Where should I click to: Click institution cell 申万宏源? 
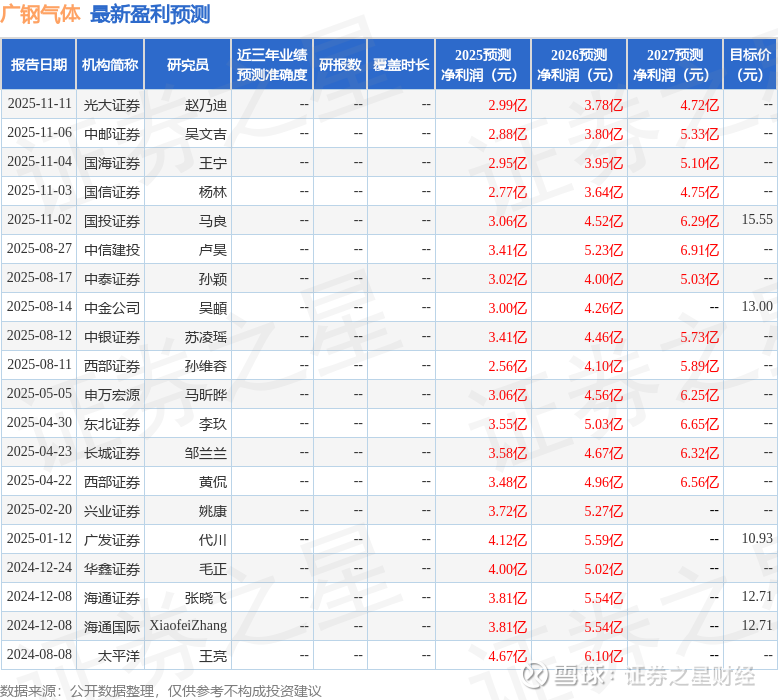[112, 395]
